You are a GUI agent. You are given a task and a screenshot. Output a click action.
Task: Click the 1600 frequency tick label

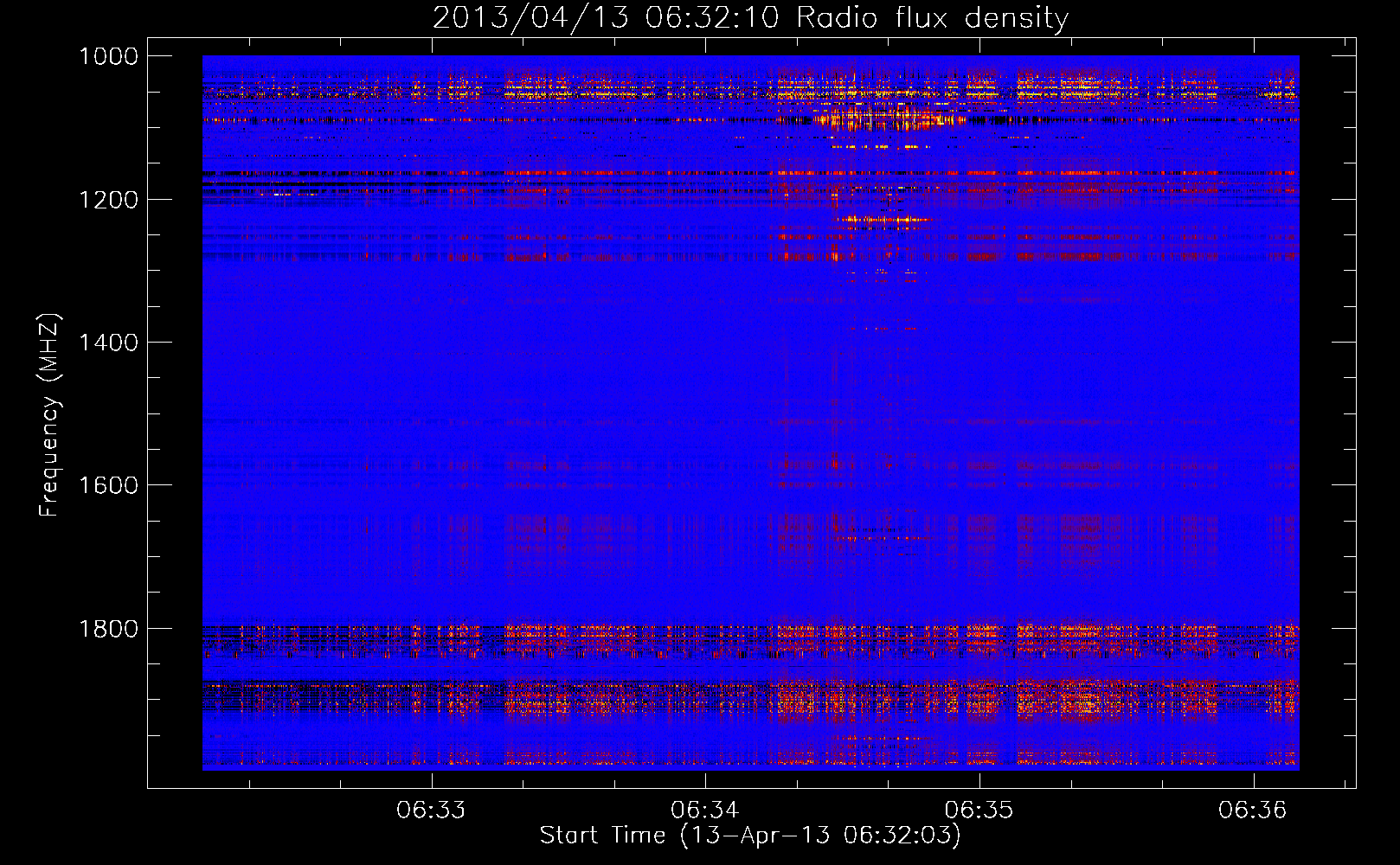click(109, 485)
